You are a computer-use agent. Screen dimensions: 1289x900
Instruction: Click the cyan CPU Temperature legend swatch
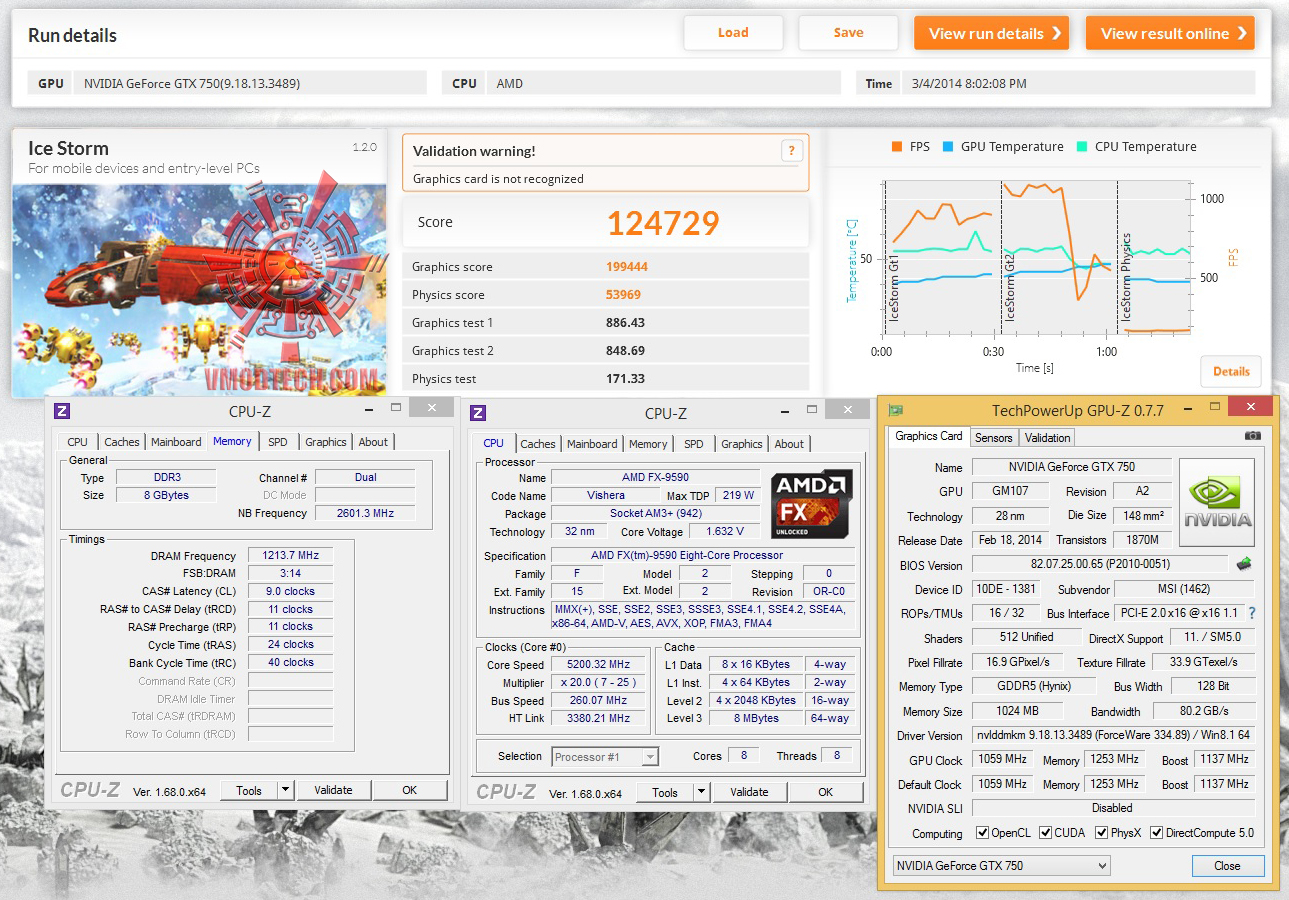pos(1081,147)
